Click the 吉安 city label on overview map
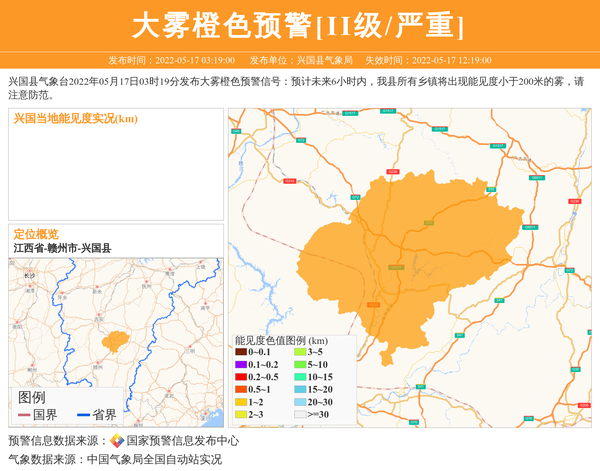Screen dimensions: 600x471 (x=99, y=319)
